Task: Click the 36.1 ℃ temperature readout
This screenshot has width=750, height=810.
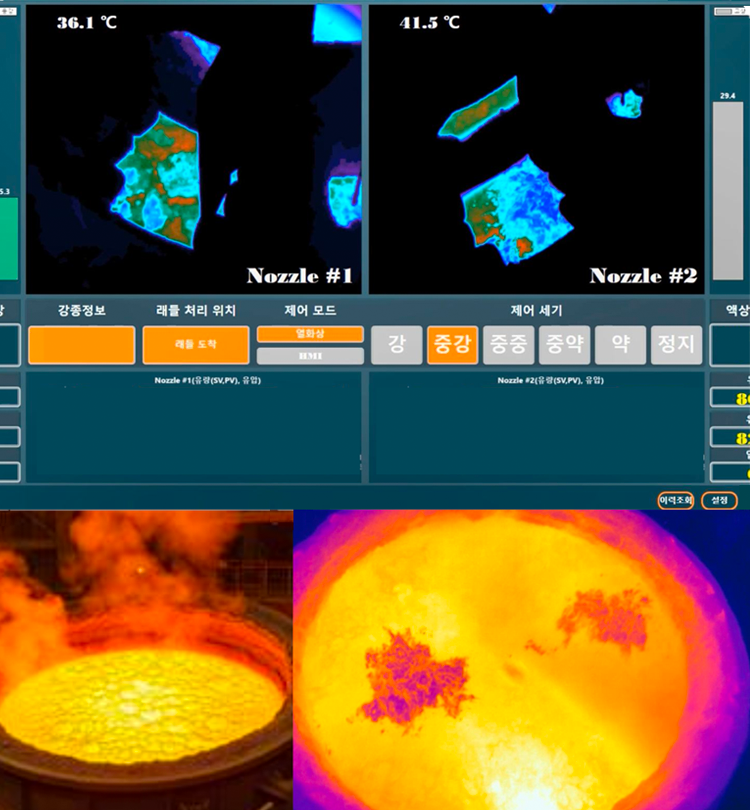Action: tap(86, 22)
